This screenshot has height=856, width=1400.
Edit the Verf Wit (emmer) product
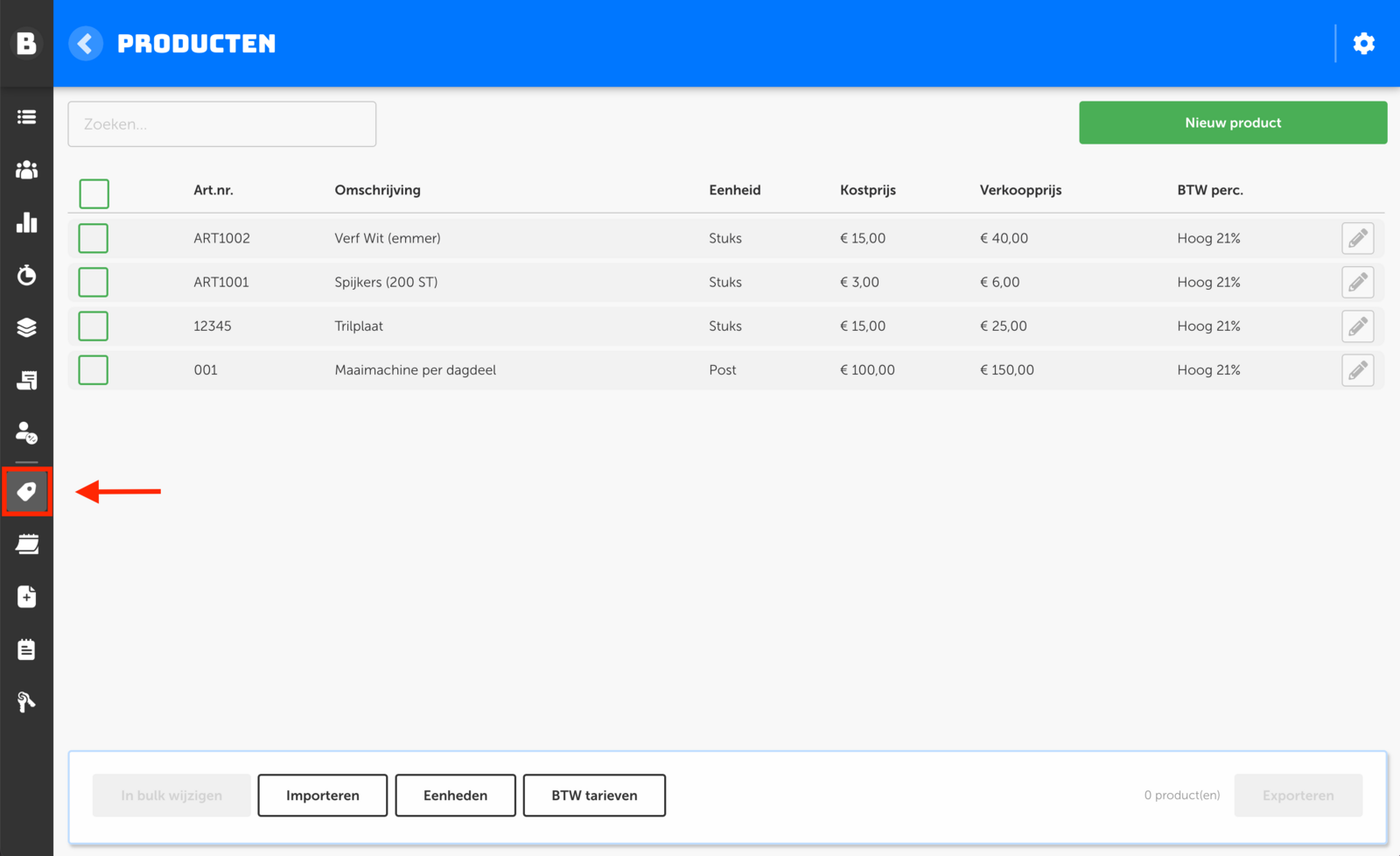tap(1357, 238)
